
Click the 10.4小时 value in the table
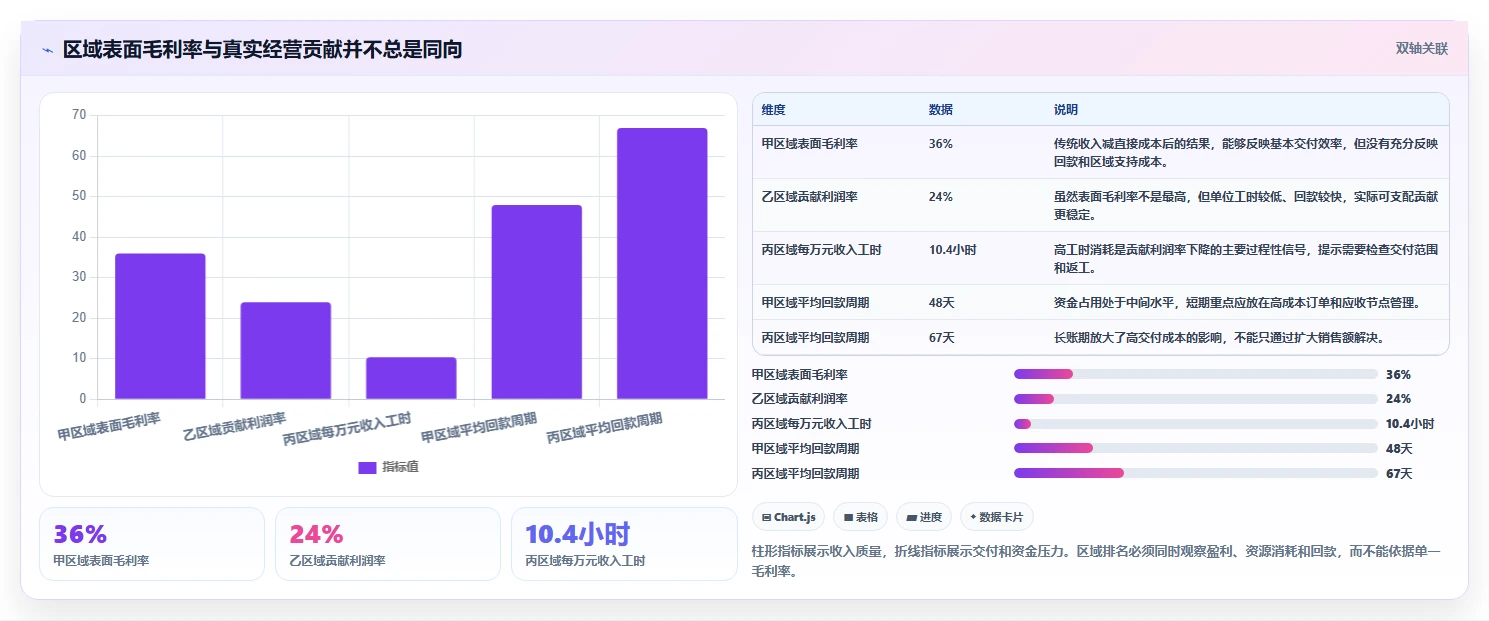click(x=953, y=250)
